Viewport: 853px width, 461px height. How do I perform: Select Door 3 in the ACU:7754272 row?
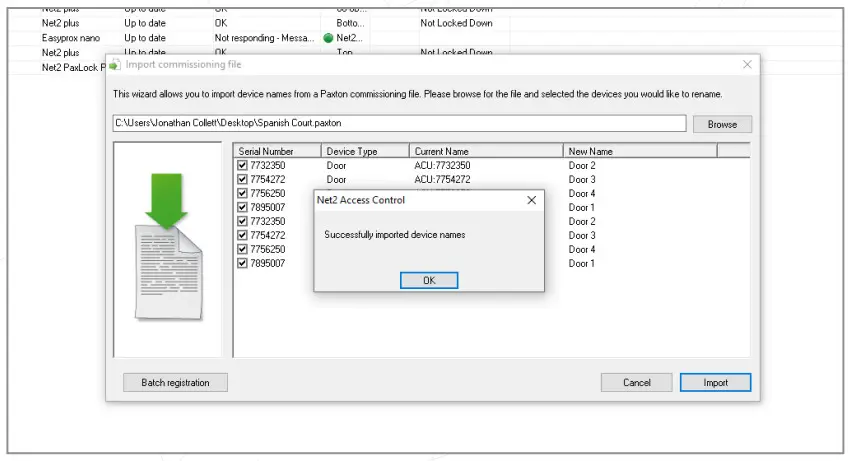[582, 180]
